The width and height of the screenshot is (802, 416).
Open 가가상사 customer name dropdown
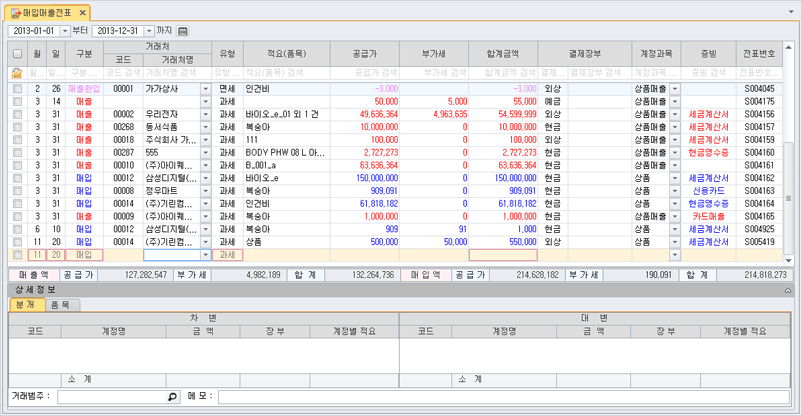click(x=206, y=89)
